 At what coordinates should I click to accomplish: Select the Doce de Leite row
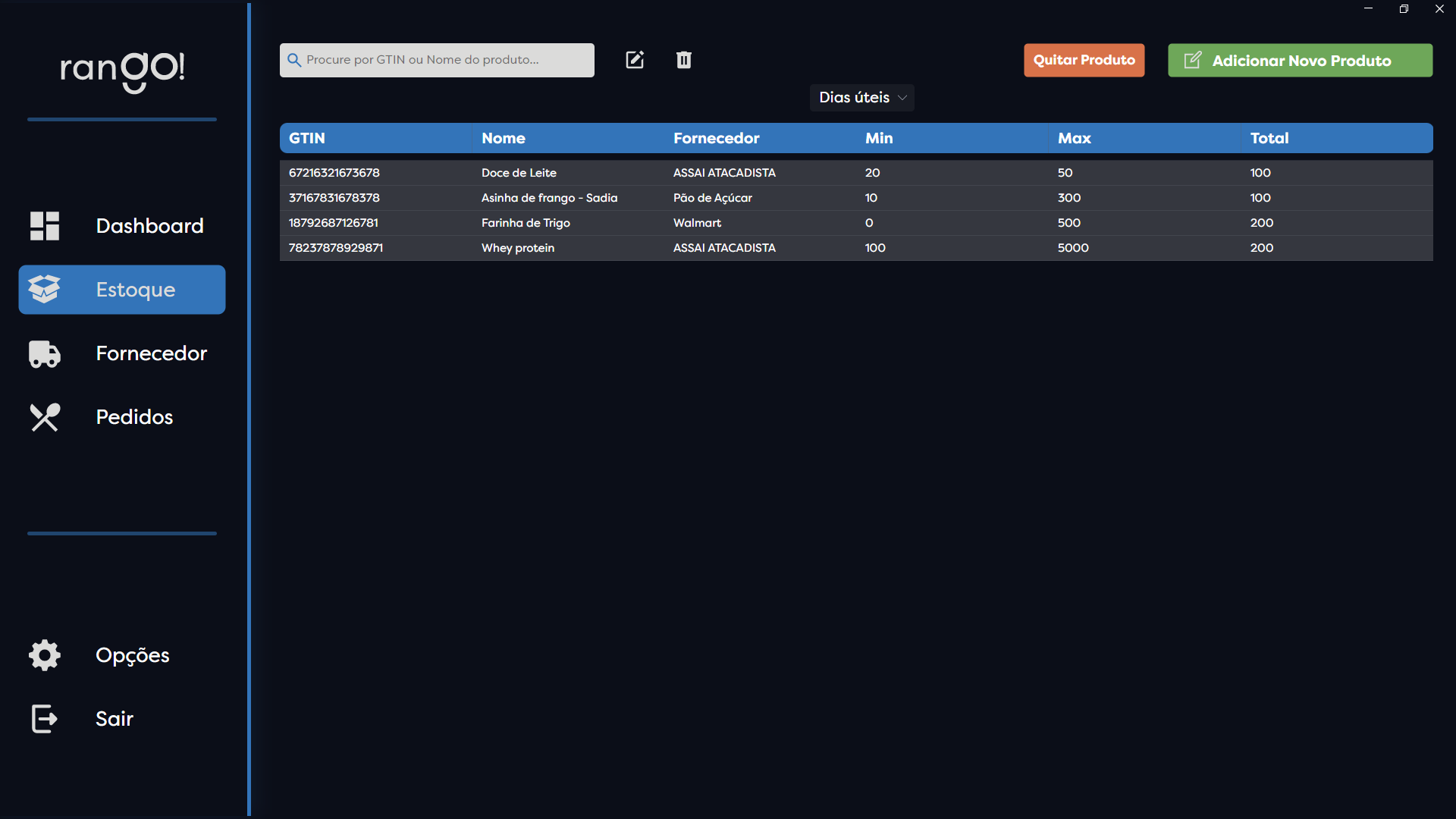[x=519, y=173]
